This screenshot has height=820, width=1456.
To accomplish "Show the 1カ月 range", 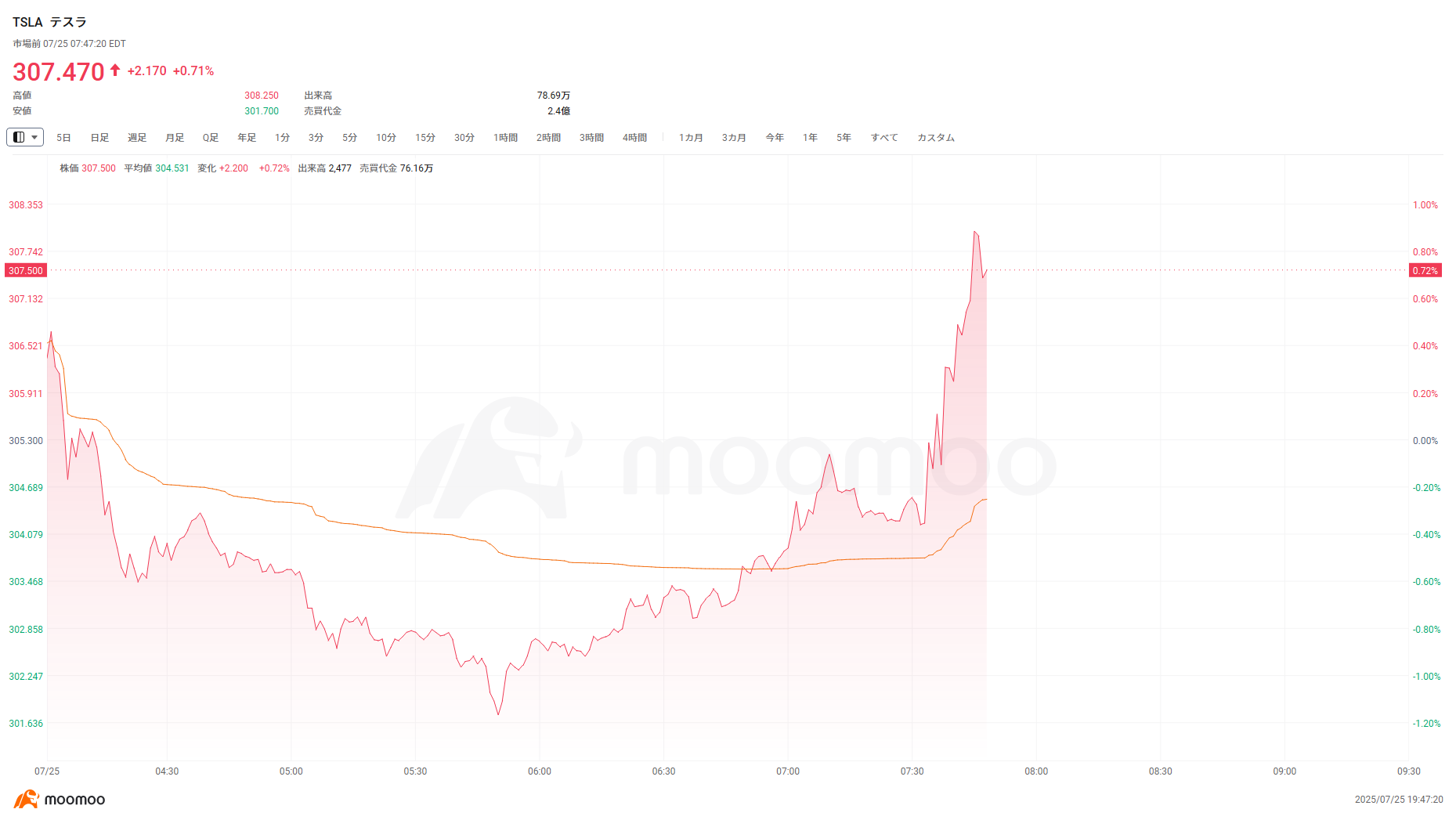I will [691, 138].
